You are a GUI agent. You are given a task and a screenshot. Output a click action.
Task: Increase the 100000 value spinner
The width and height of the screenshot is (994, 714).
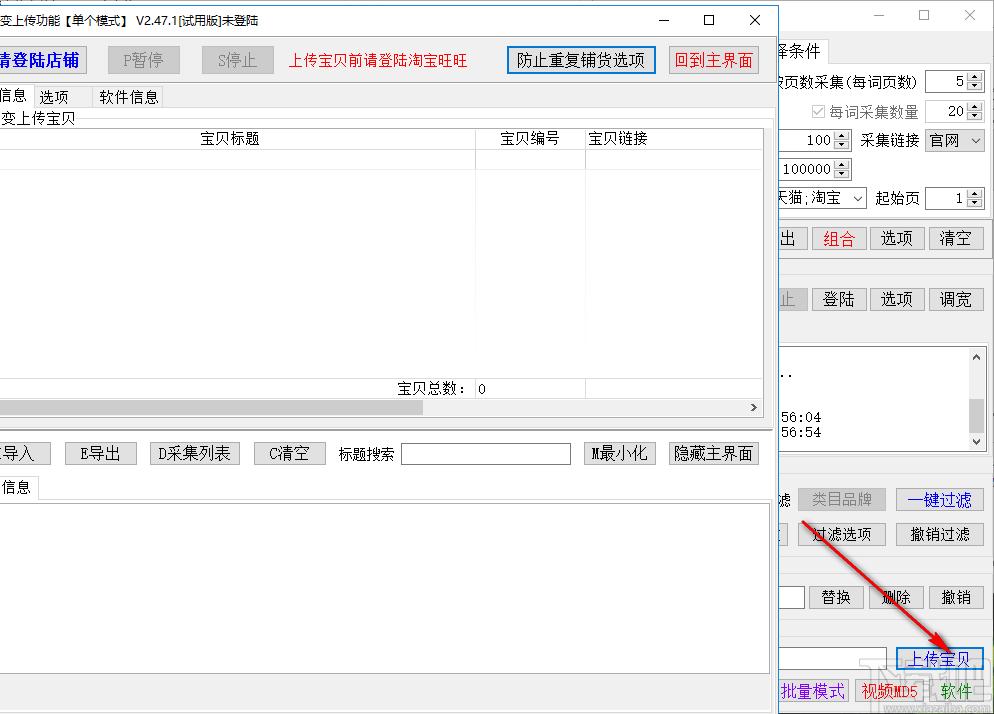842,164
